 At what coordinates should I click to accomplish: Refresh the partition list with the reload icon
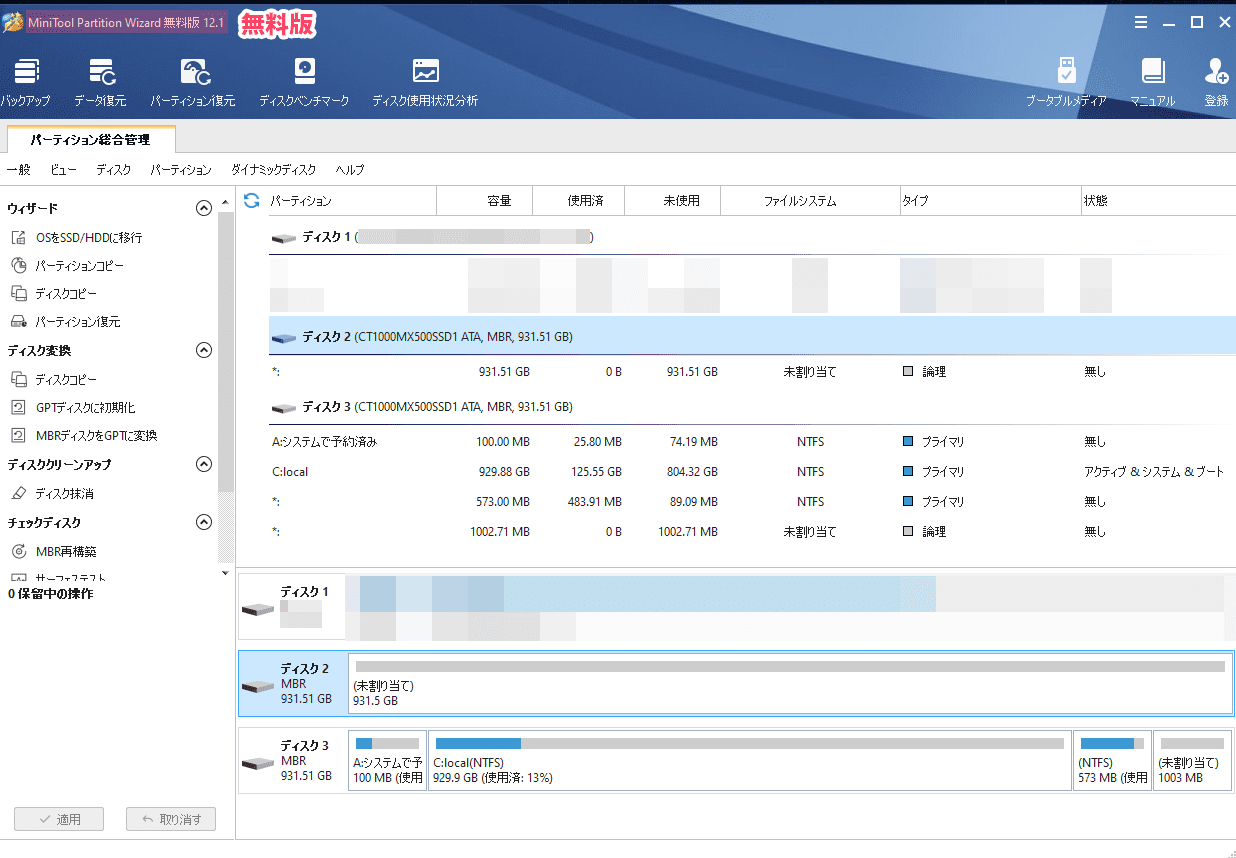point(252,201)
